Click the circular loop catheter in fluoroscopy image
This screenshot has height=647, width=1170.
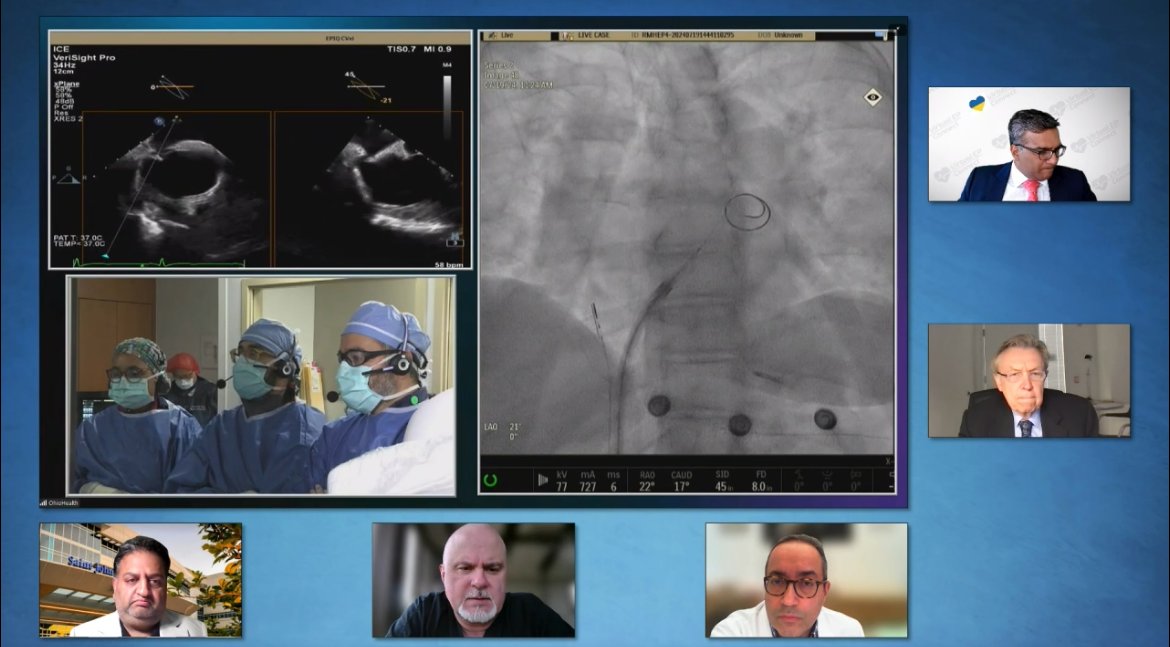[747, 212]
